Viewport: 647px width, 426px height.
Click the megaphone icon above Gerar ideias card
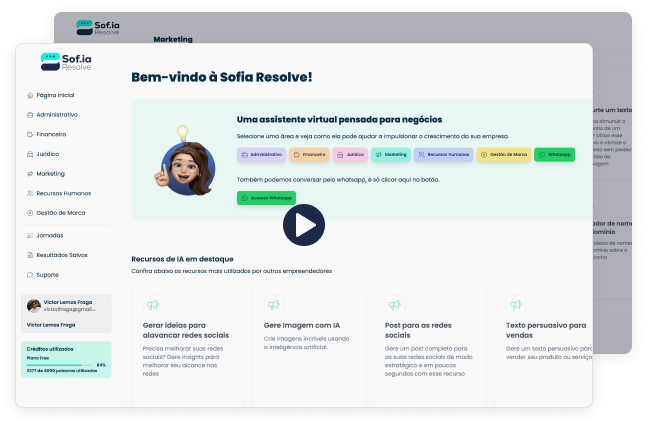[152, 305]
